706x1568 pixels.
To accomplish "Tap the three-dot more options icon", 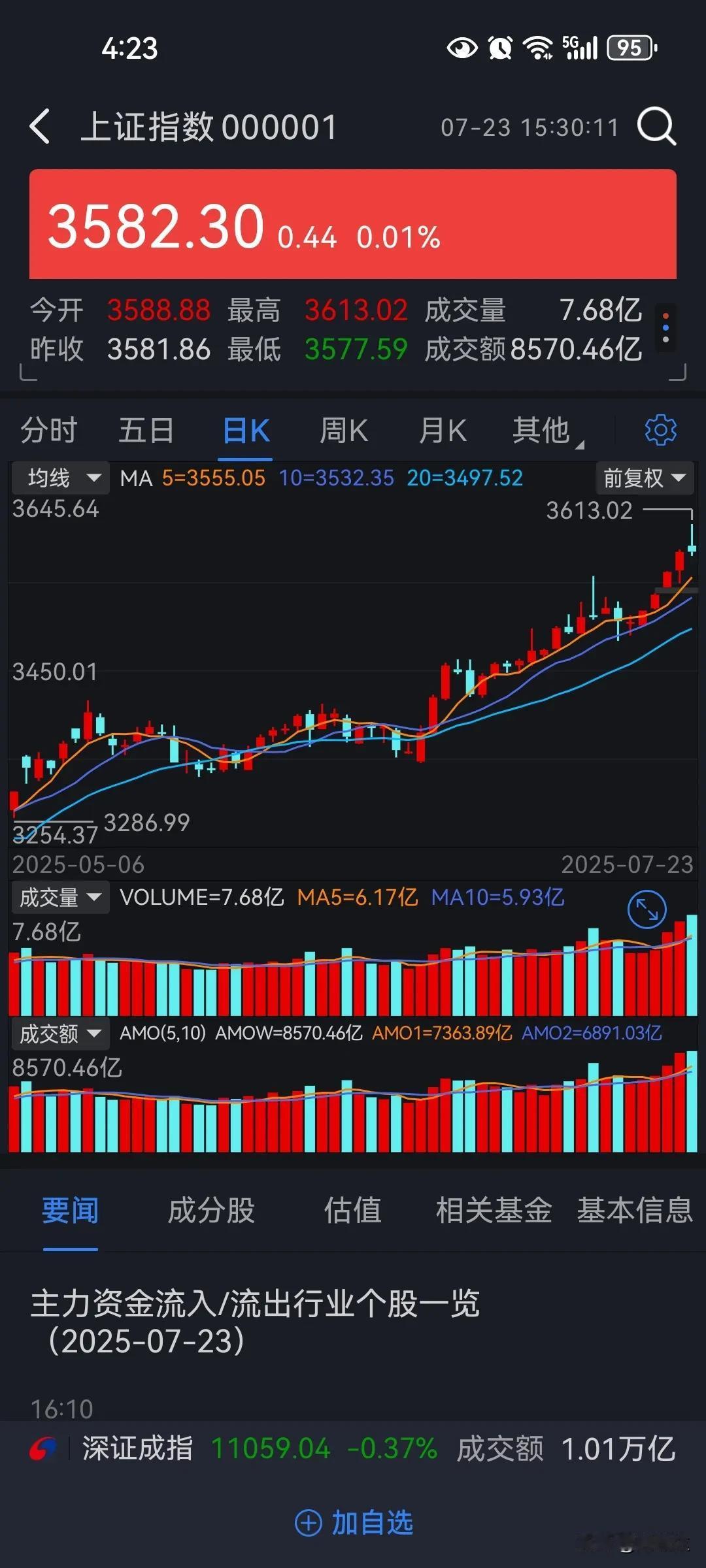I will tap(665, 327).
